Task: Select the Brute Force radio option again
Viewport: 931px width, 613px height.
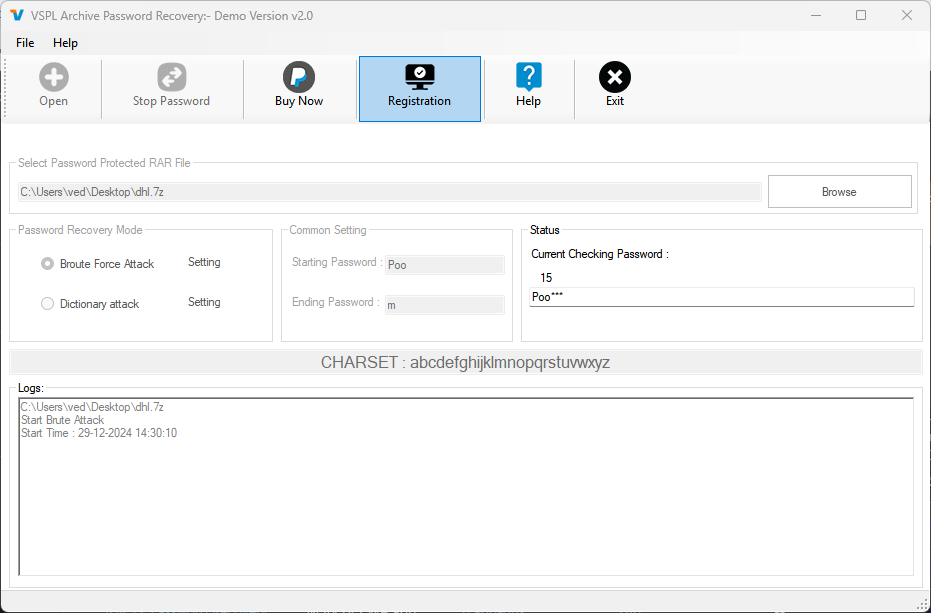Action: [47, 263]
